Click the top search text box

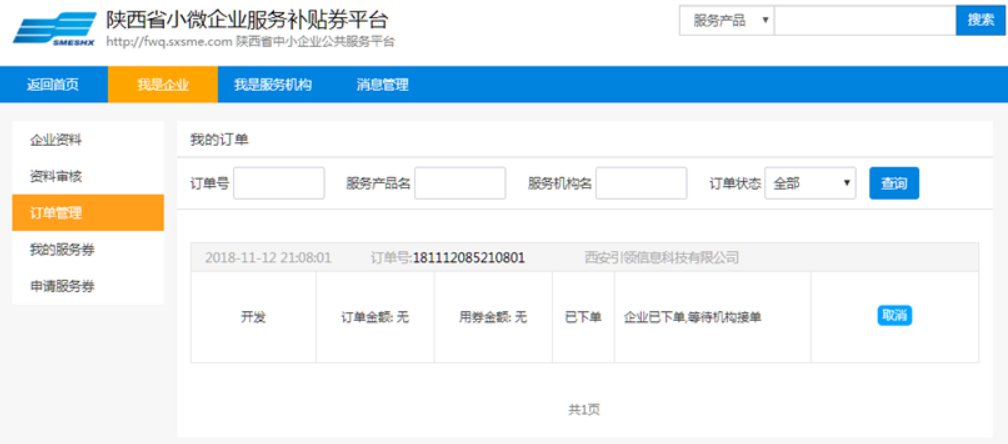(864, 20)
